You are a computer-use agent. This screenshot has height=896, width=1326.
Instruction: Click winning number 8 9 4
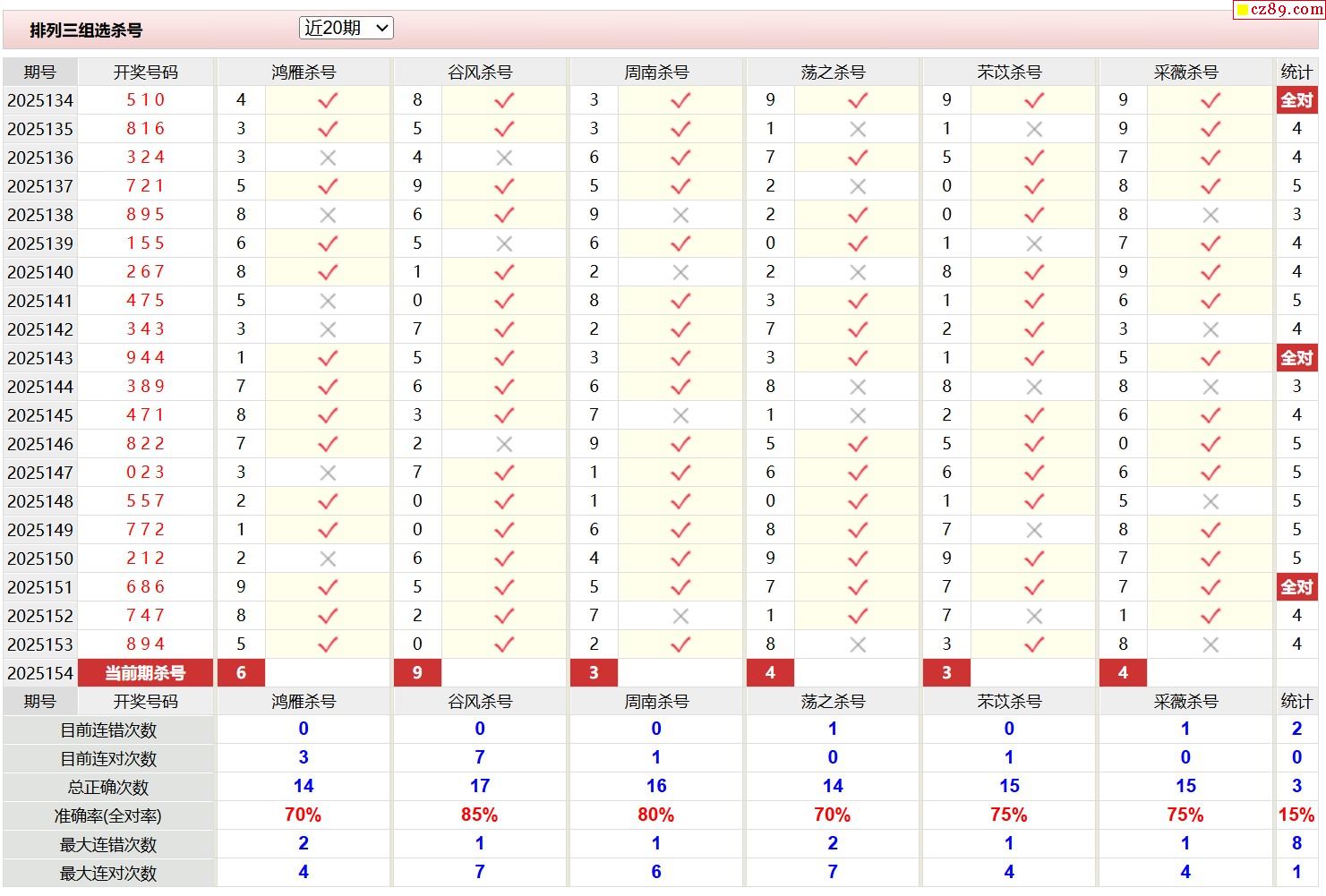coord(146,644)
